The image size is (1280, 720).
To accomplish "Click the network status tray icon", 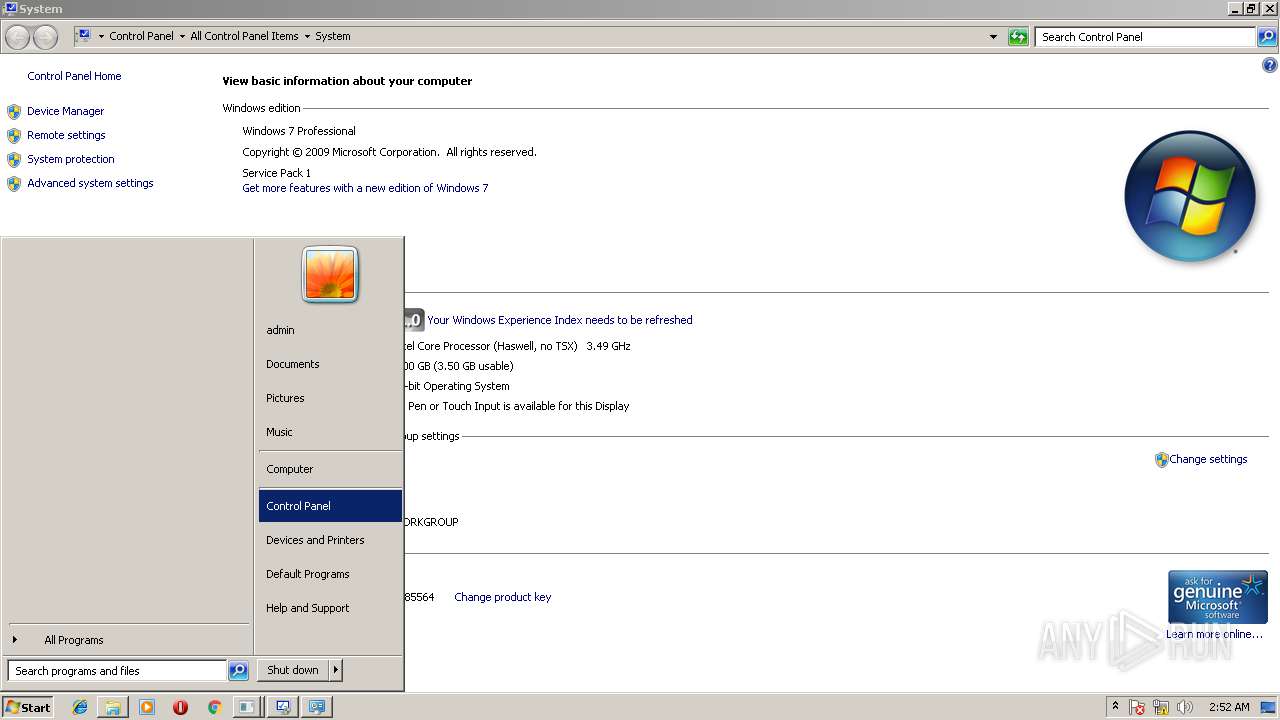I will click(1161, 707).
